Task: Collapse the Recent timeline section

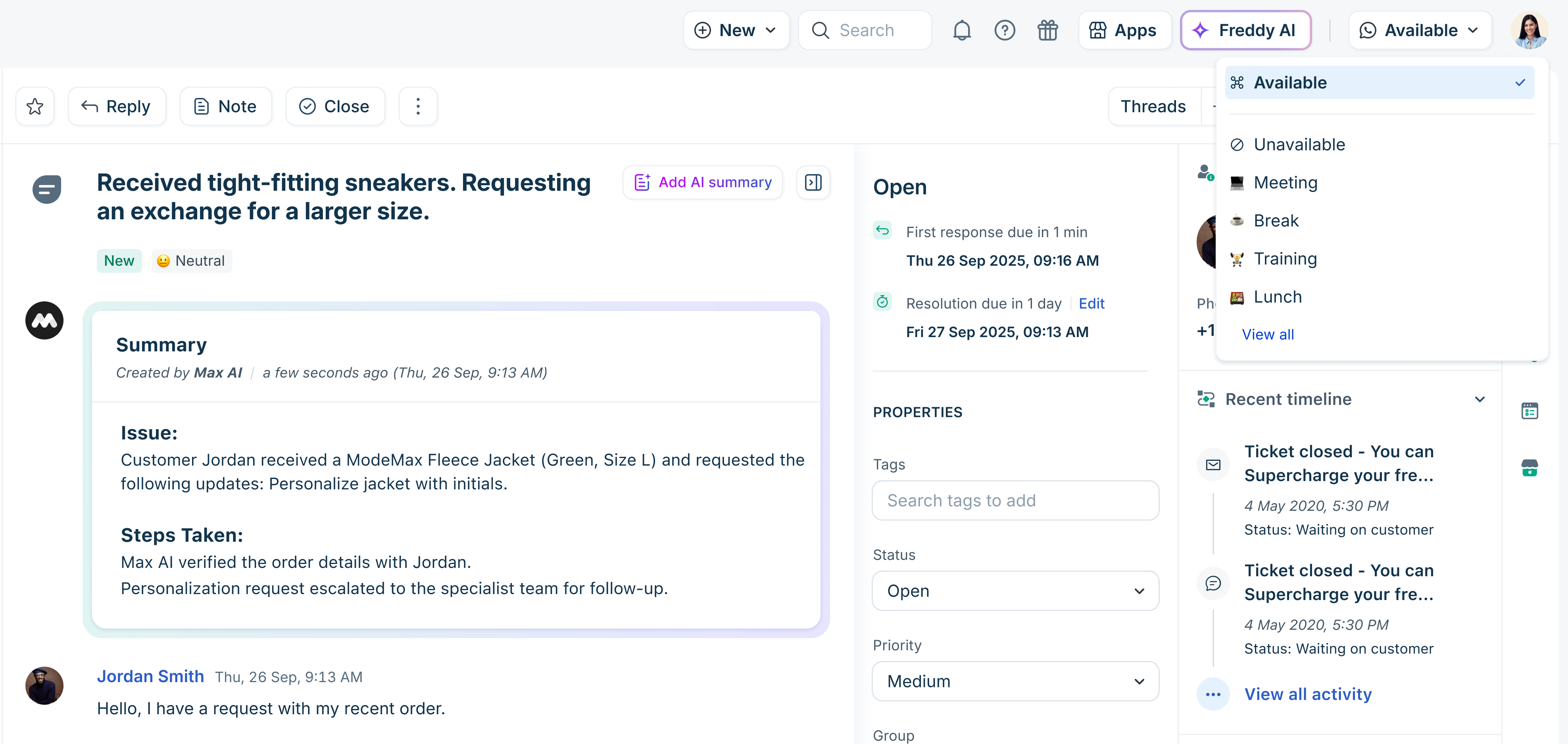Action: pos(1479,400)
